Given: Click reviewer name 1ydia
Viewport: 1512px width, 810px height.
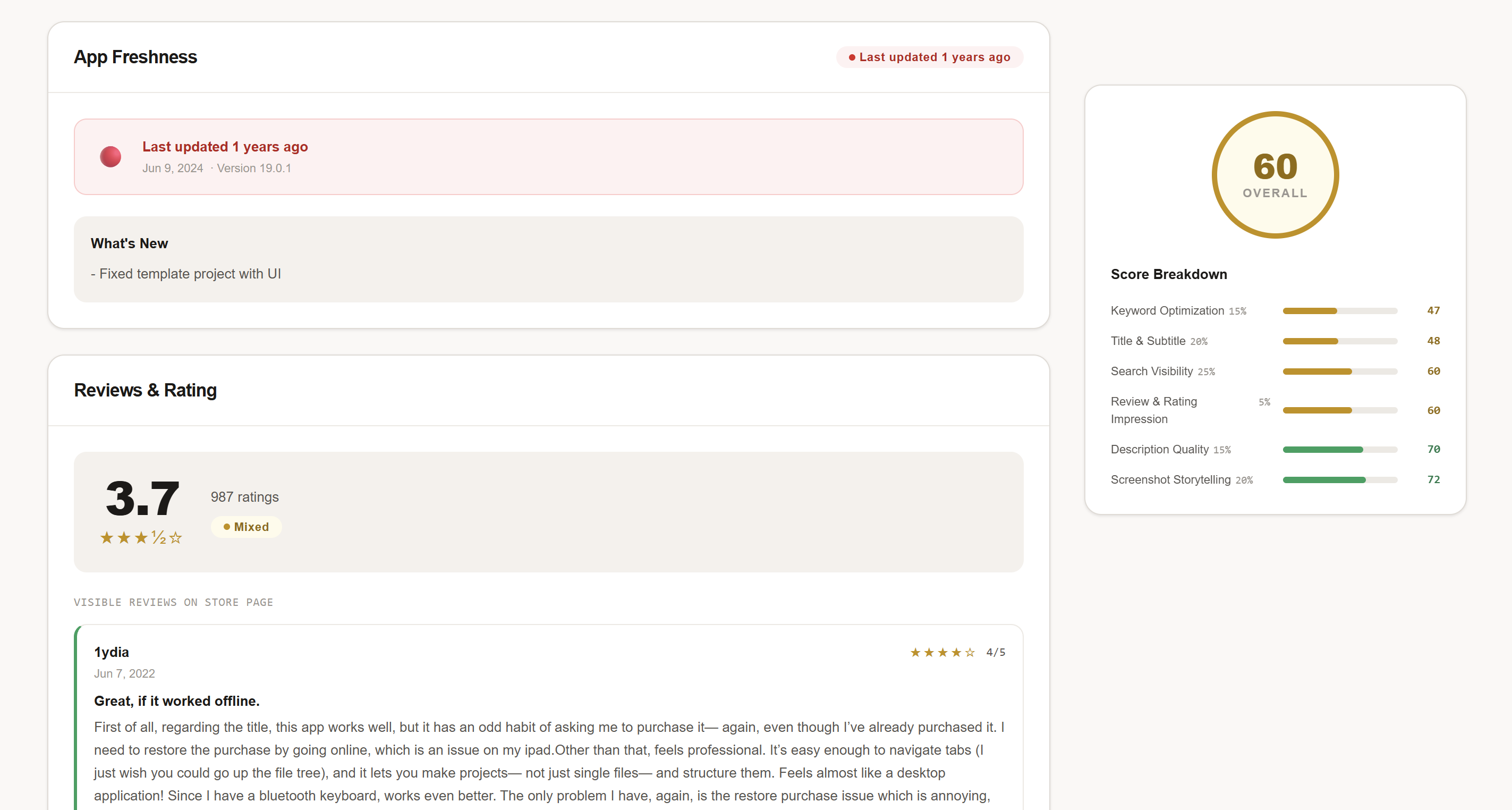Looking at the screenshot, I should 112,652.
